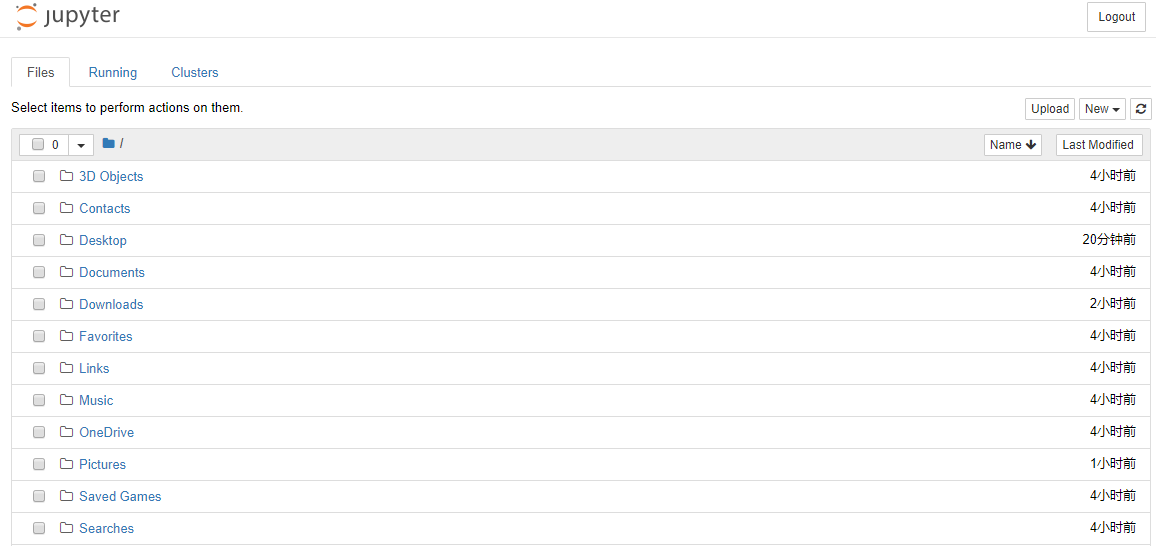This screenshot has height=546, width=1156.
Task: Expand the selection type dropdown arrow
Action: 81,145
